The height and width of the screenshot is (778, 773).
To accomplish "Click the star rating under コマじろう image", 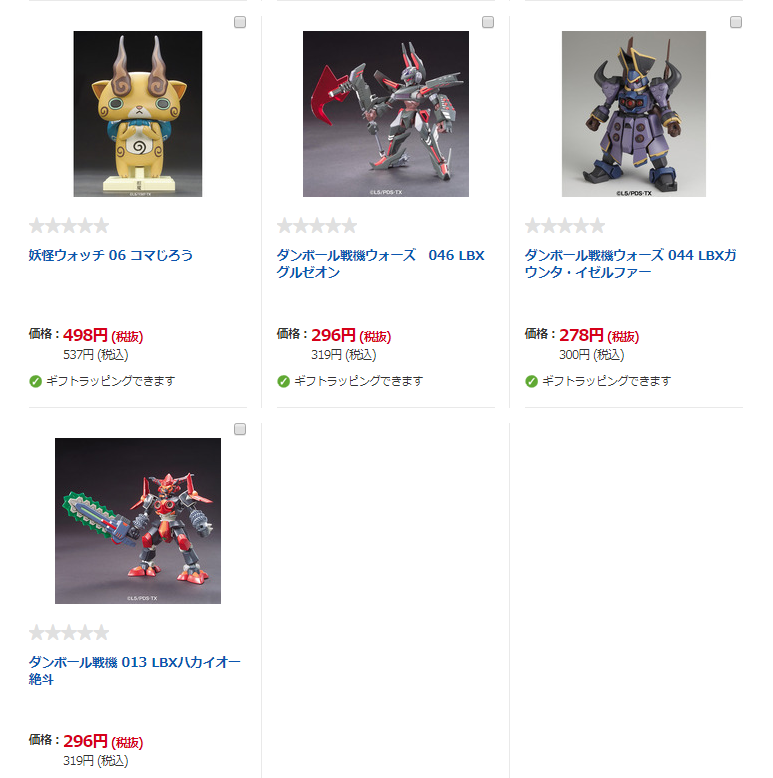I will 69,226.
